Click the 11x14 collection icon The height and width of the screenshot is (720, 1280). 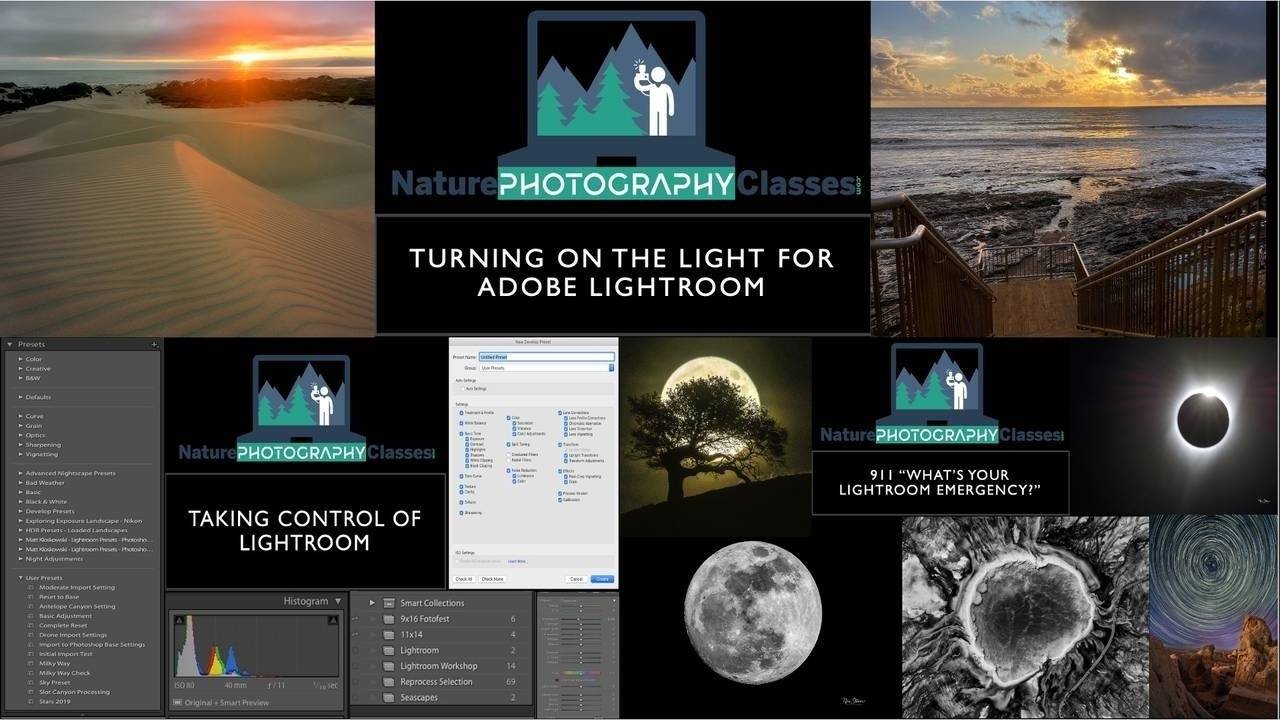click(387, 634)
